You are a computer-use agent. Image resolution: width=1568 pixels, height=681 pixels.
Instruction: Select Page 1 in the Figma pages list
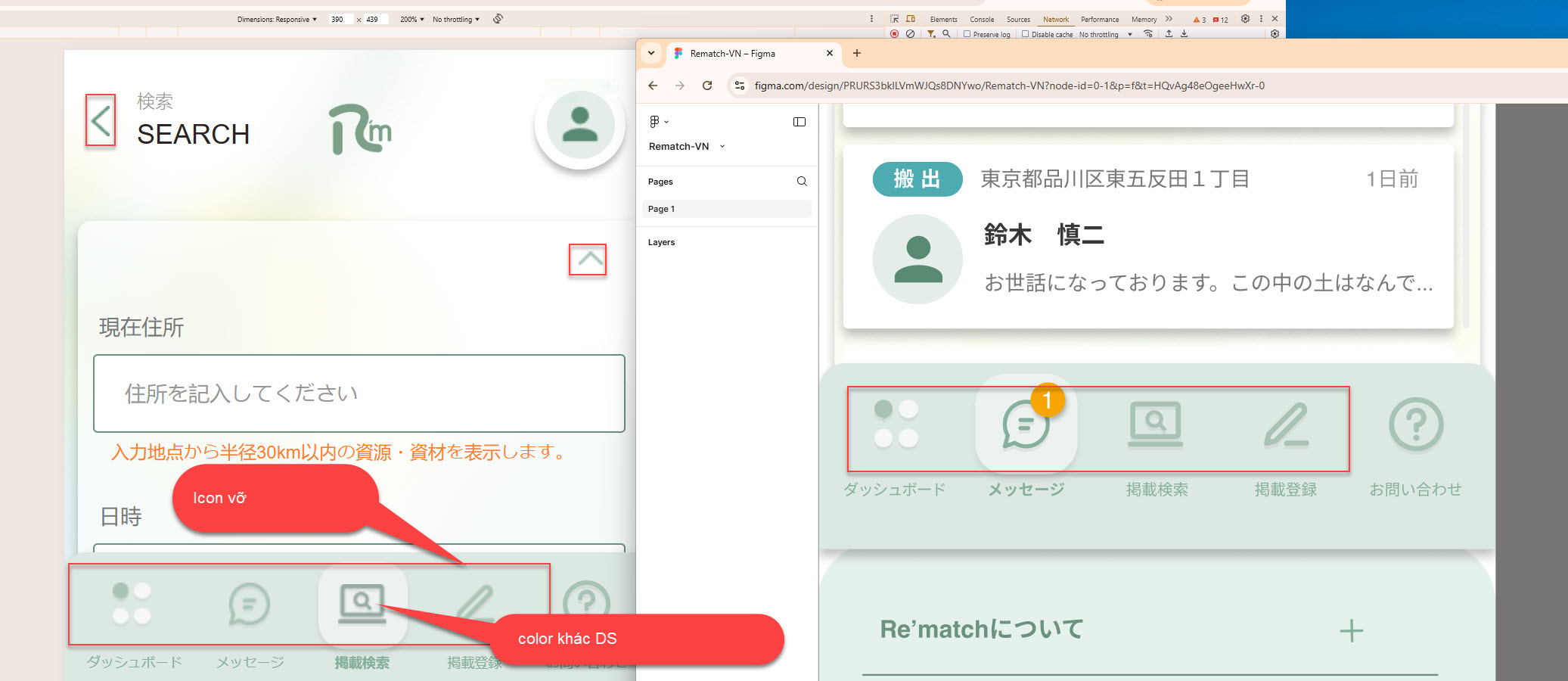726,209
